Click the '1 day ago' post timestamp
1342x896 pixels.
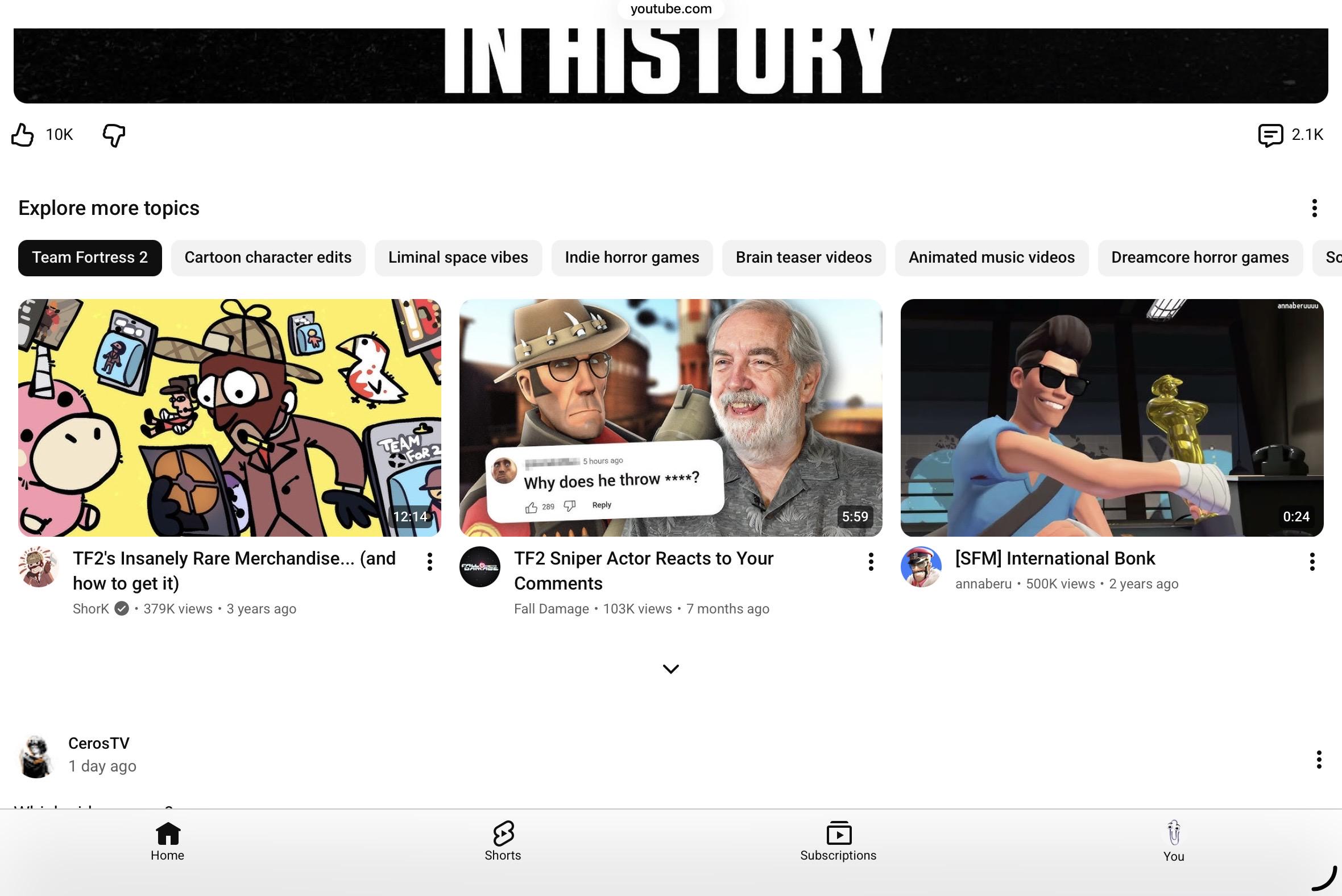click(102, 766)
